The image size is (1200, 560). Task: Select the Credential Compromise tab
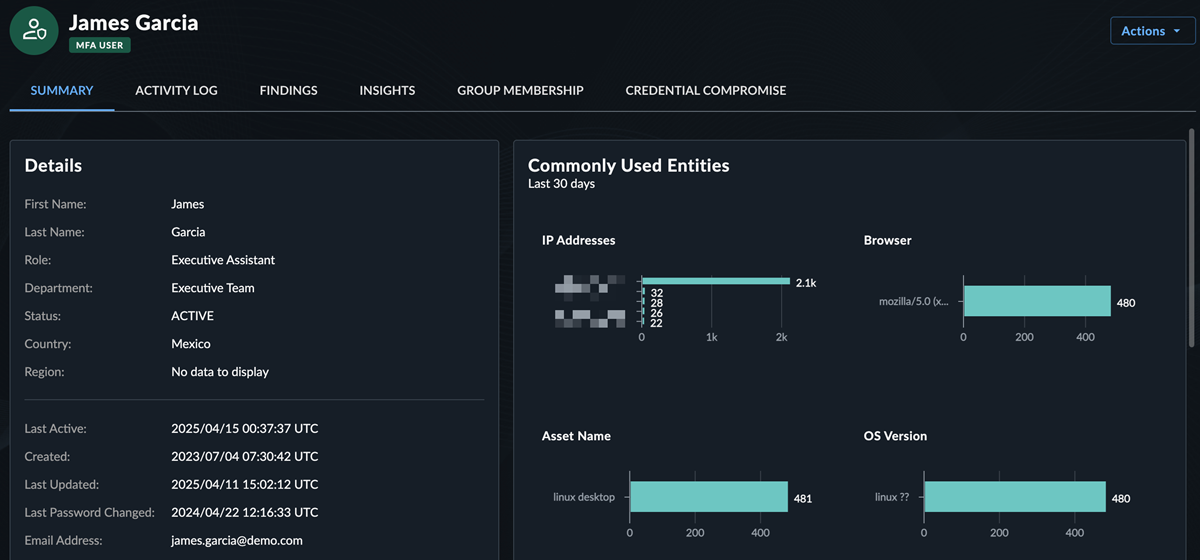click(705, 90)
